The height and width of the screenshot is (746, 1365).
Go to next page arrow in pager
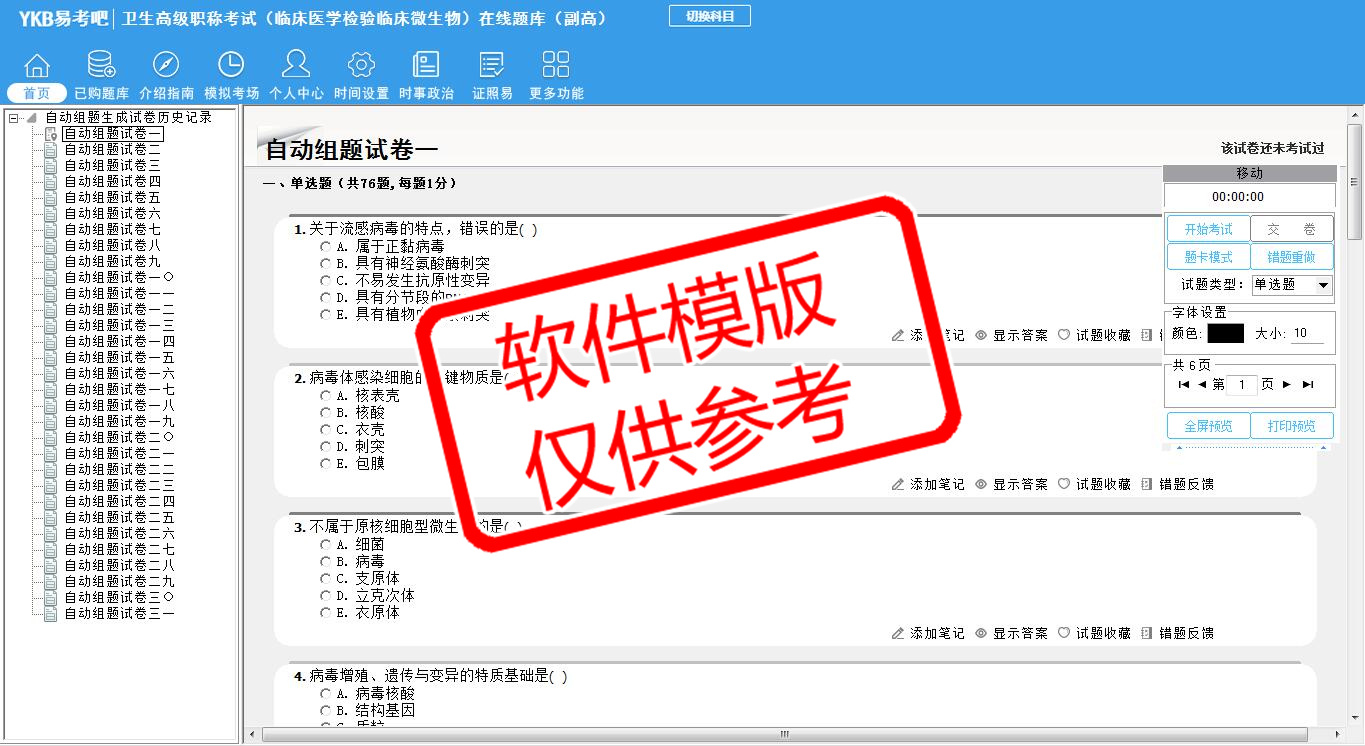pos(1287,384)
